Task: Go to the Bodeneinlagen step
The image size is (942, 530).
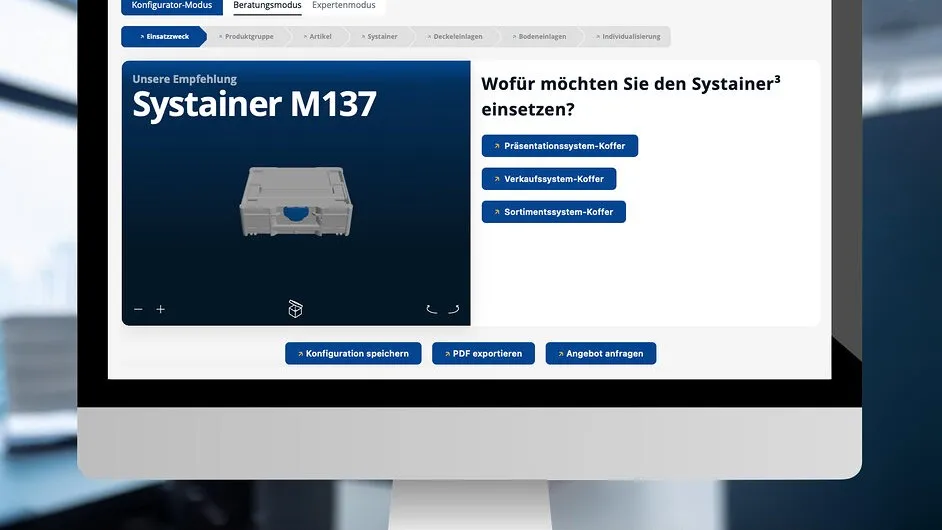Action: tap(539, 37)
